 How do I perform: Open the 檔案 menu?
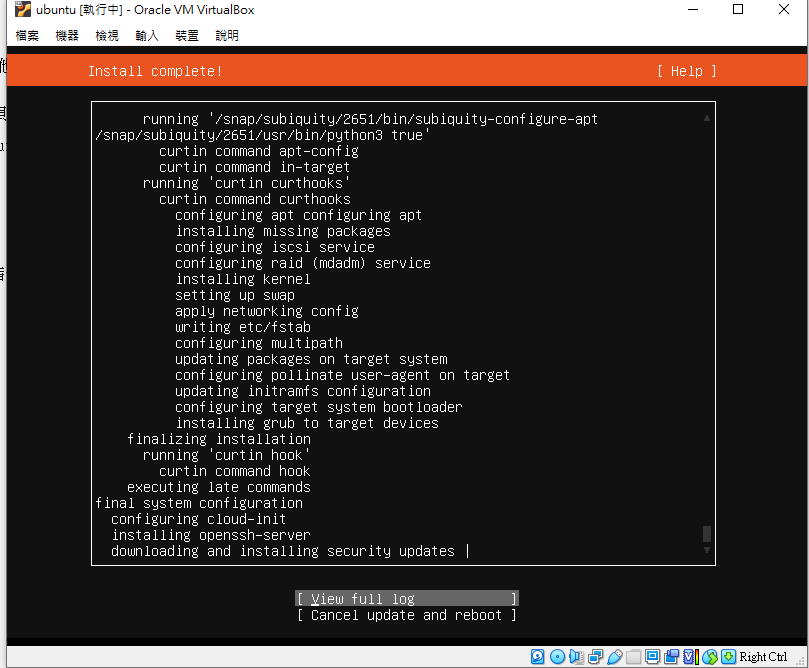pos(27,36)
